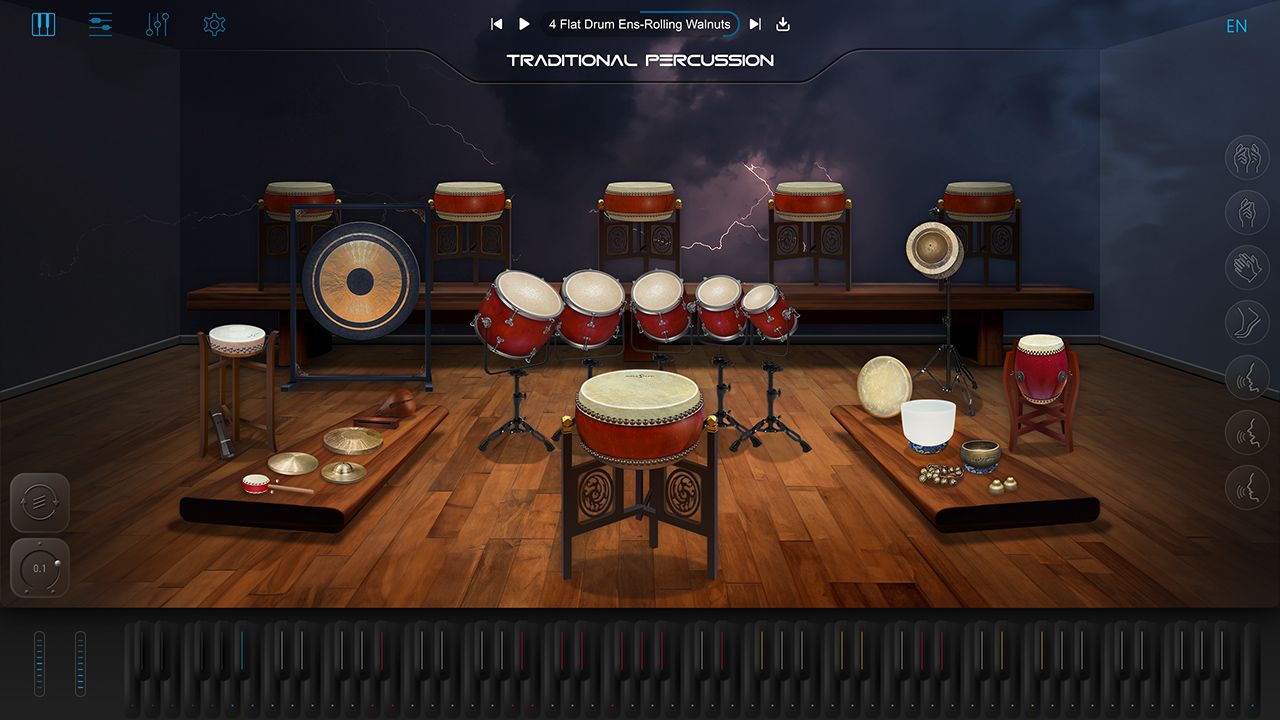Select the hand clap icon
This screenshot has height=720, width=1280.
(1247, 267)
